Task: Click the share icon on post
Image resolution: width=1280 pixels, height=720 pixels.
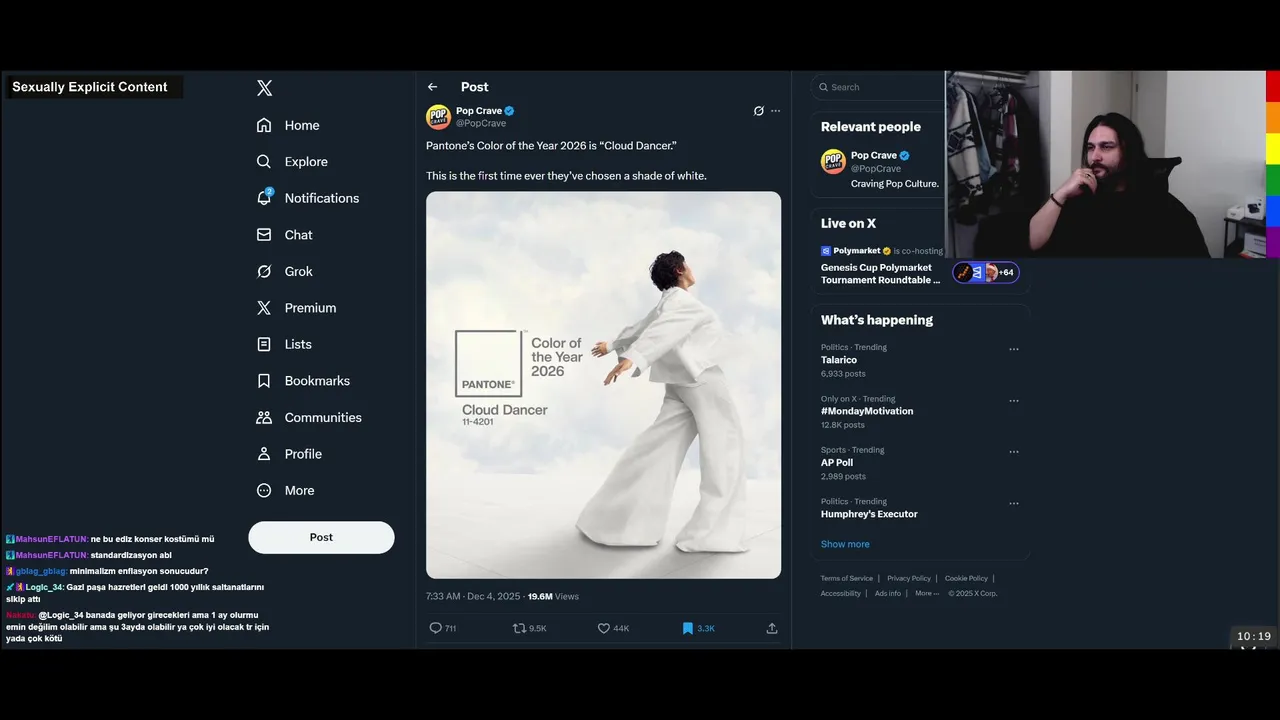Action: [x=772, y=628]
